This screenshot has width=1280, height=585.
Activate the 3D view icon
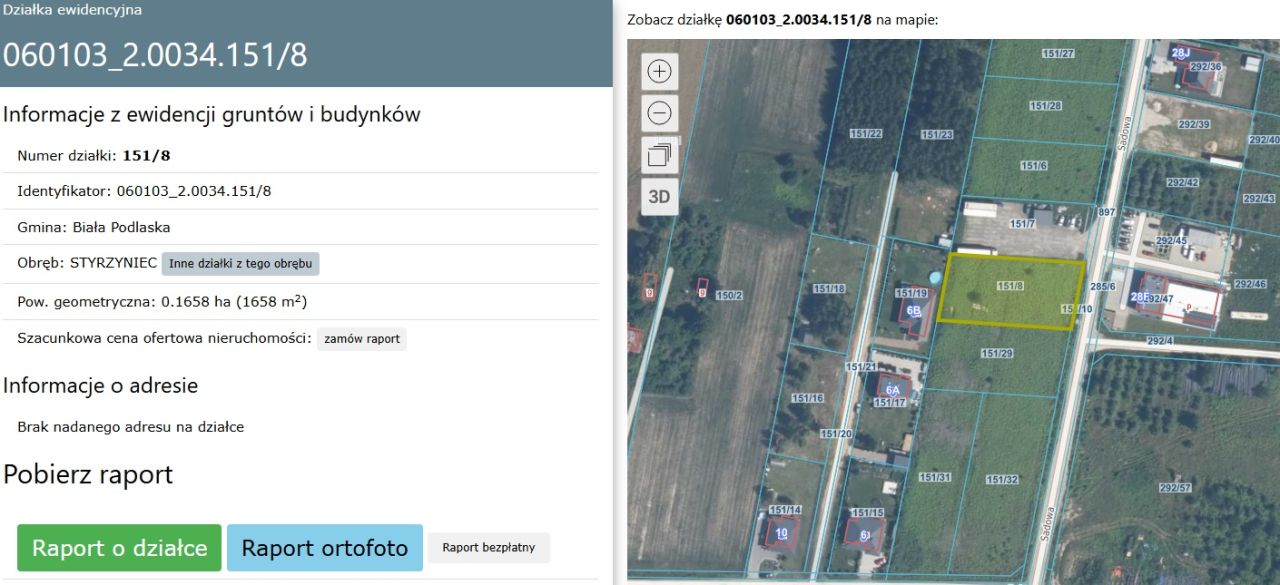click(x=658, y=197)
